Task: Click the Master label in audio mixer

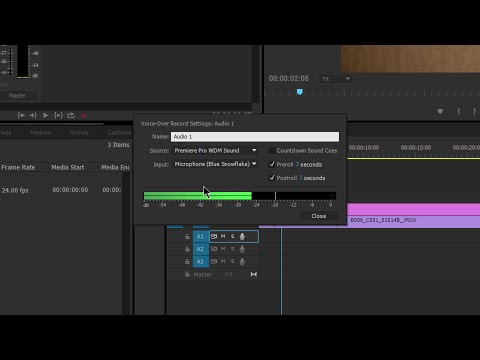Action: click(17, 96)
